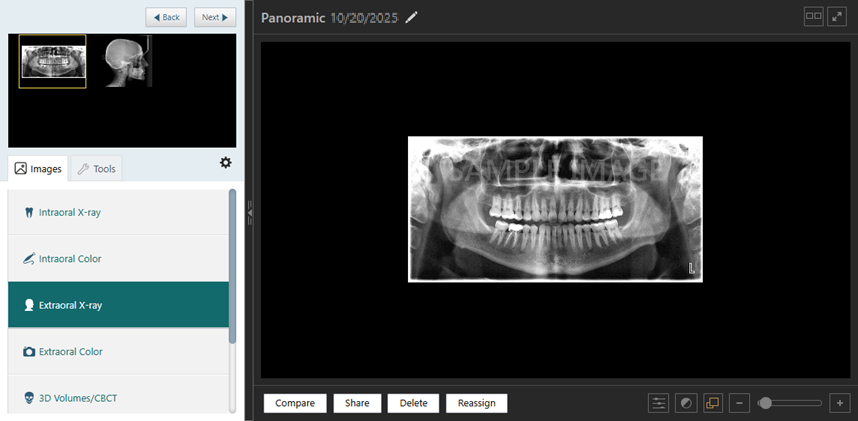Image resolution: width=858 pixels, height=421 pixels.
Task: Edit the Panoramic title with pencil icon
Action: pos(412,18)
